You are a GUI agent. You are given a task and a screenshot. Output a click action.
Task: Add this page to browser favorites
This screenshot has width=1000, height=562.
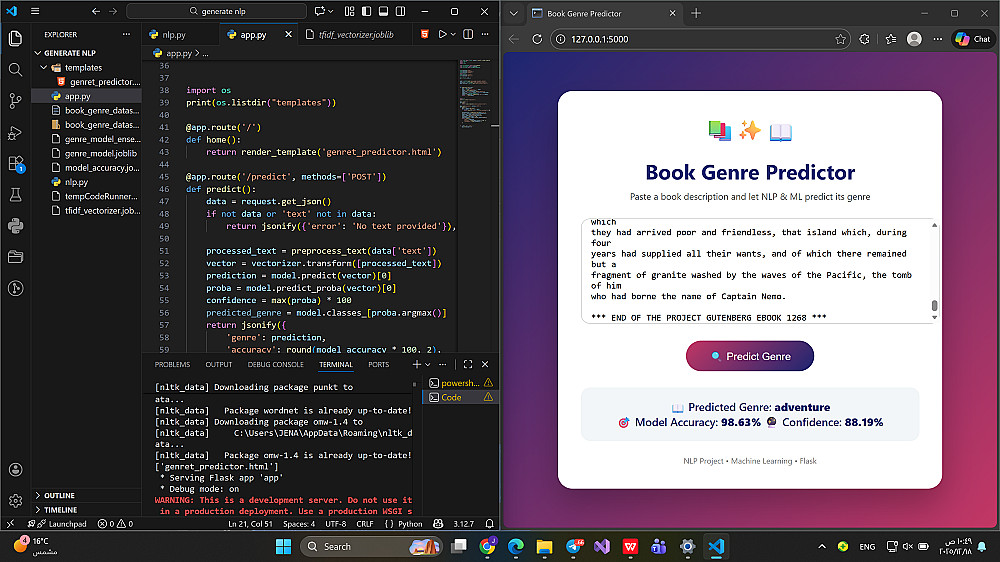pyautogui.click(x=841, y=39)
